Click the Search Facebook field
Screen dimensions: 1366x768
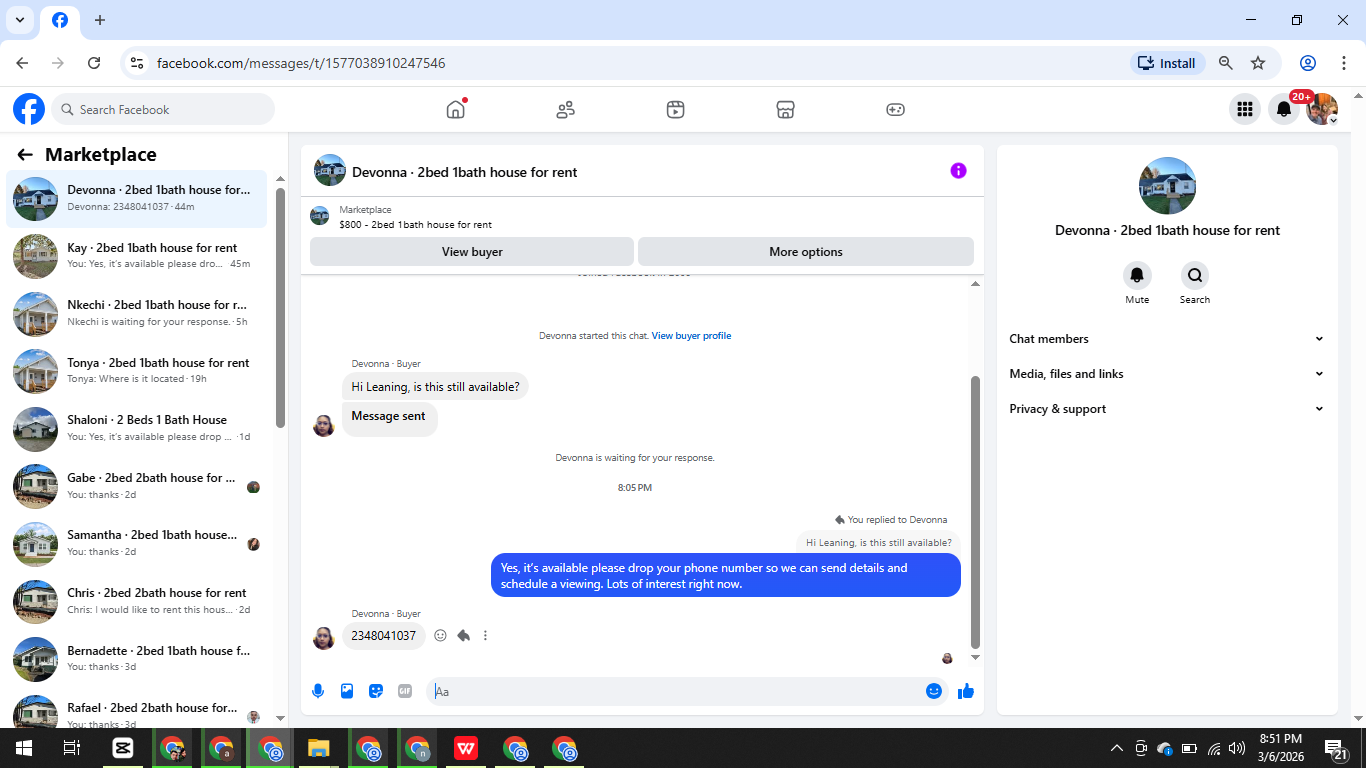click(163, 109)
